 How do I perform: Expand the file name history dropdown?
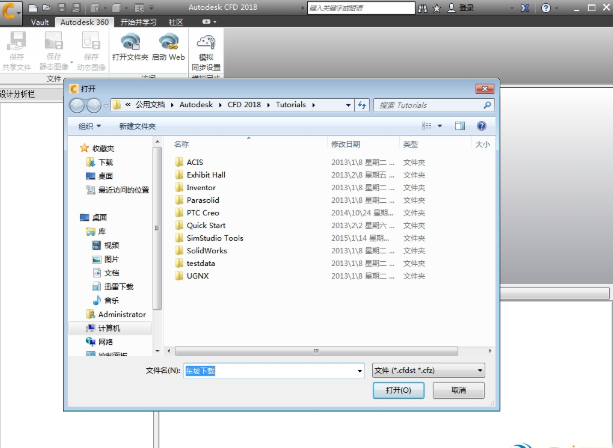tap(360, 371)
